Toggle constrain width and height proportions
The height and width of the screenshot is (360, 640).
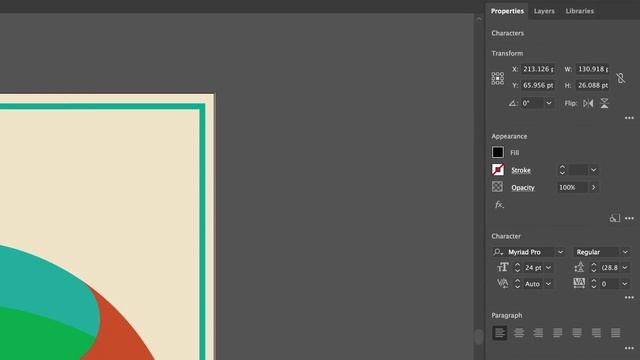click(x=620, y=78)
